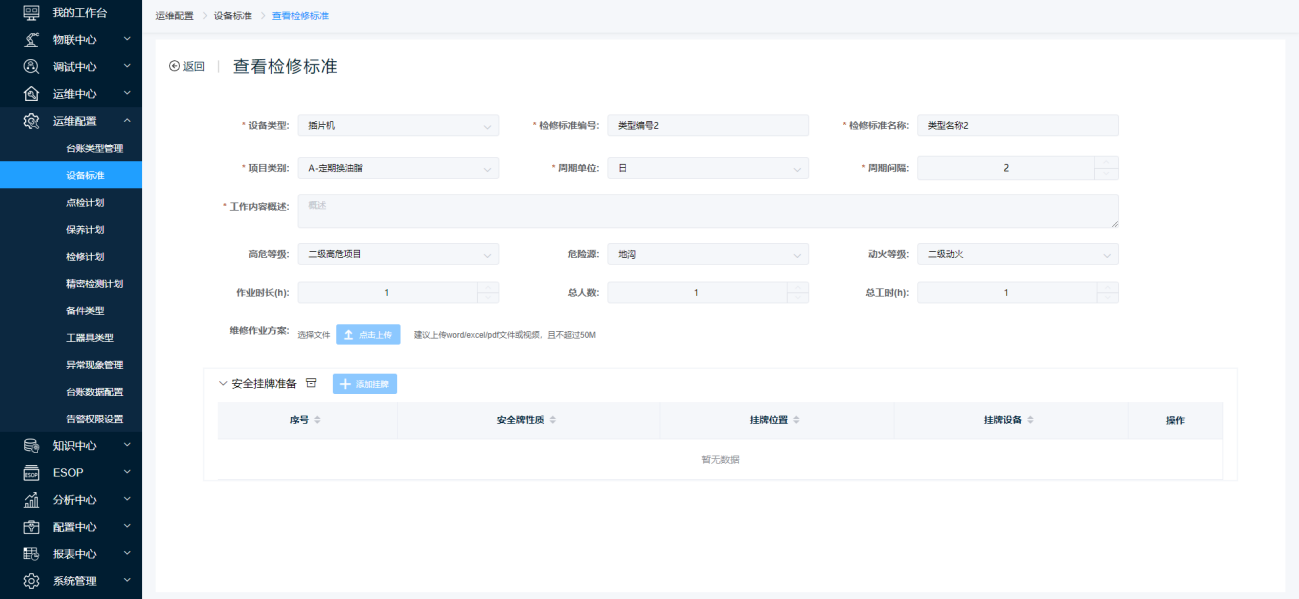The width and height of the screenshot is (1299, 599).
Task: Open the 周期单位 dropdown
Action: click(708, 168)
